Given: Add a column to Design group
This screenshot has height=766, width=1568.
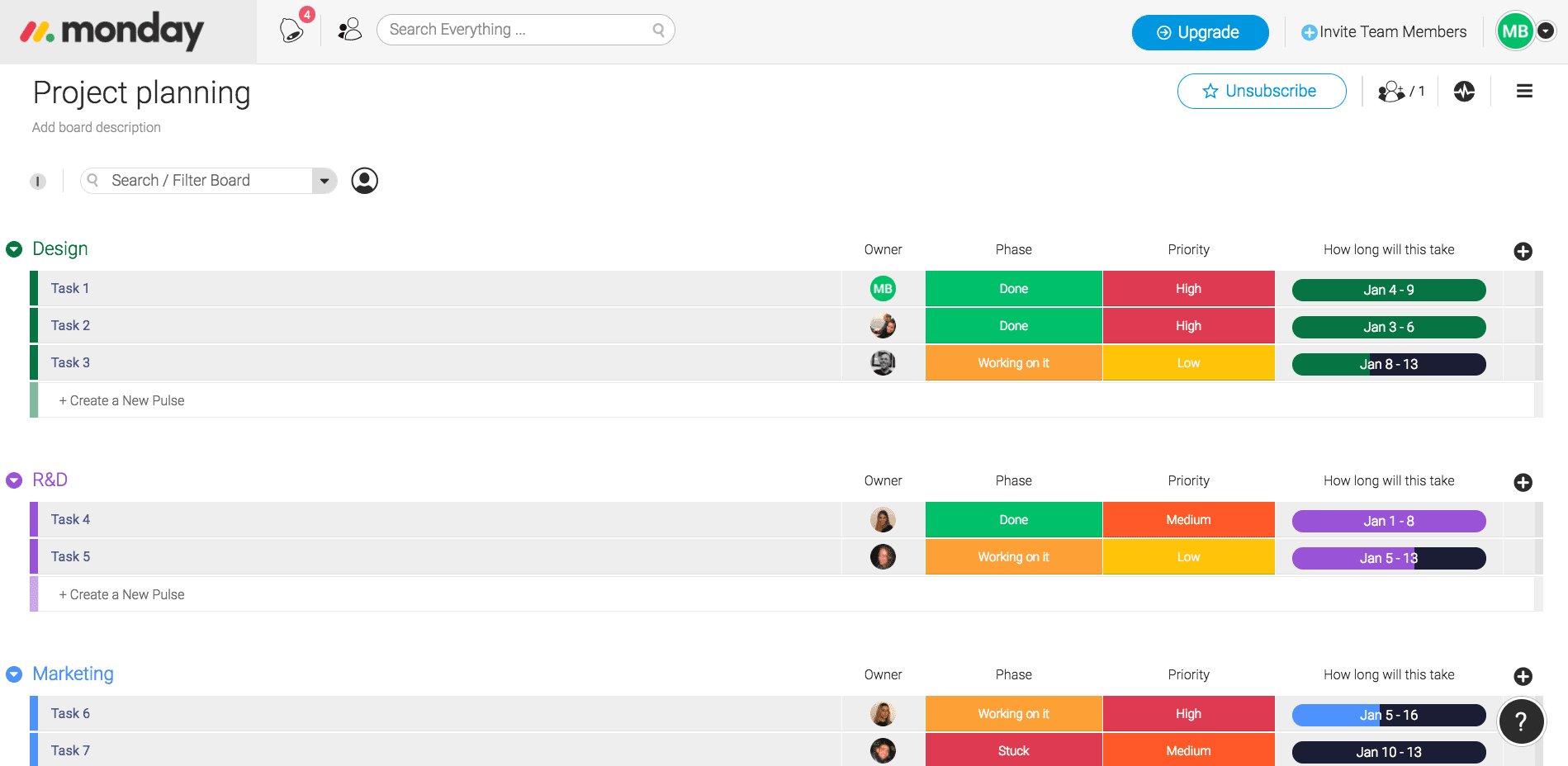Looking at the screenshot, I should (1523, 252).
